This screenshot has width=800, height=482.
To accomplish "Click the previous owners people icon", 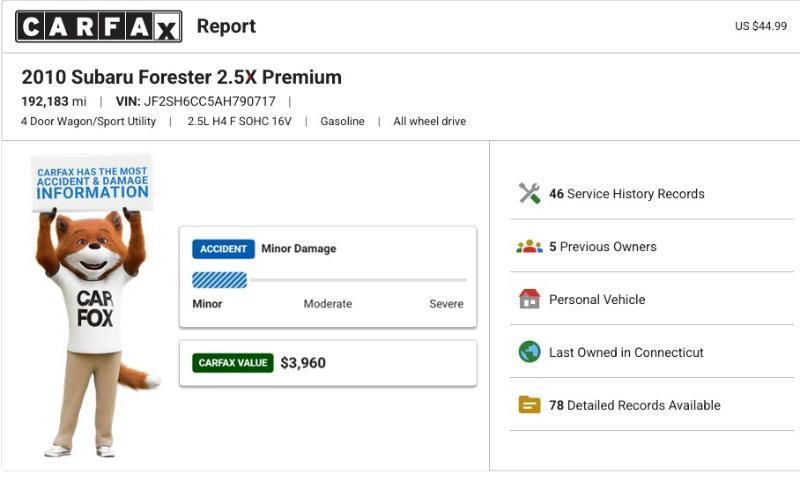I will [x=530, y=246].
